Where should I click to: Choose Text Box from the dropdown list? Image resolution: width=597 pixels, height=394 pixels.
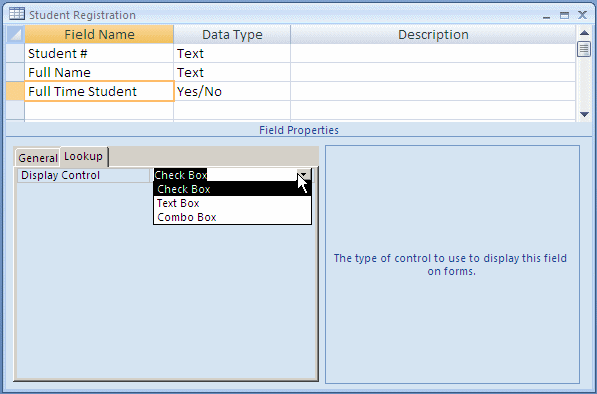(x=232, y=203)
